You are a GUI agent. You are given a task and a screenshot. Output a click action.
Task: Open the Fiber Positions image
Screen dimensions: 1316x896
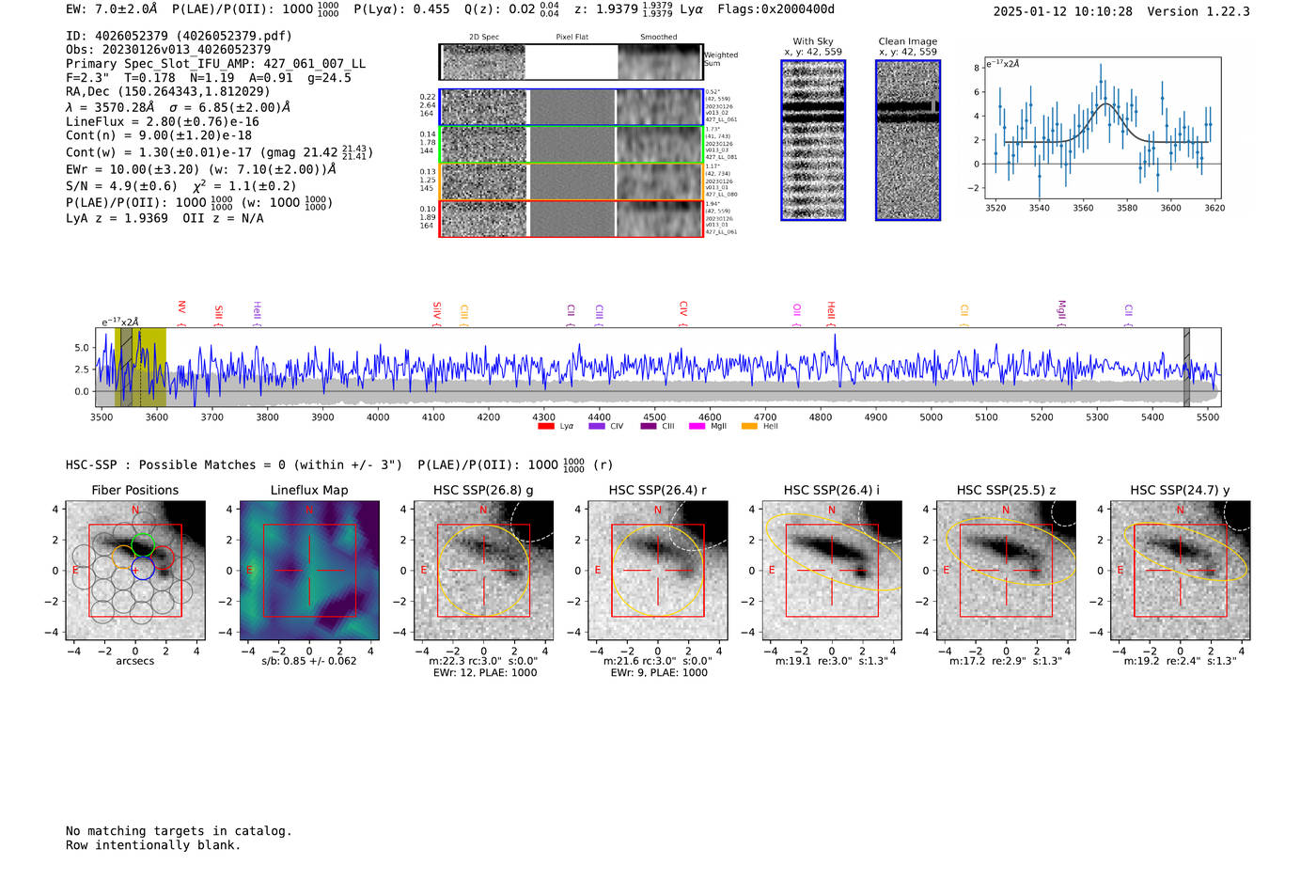click(x=135, y=570)
